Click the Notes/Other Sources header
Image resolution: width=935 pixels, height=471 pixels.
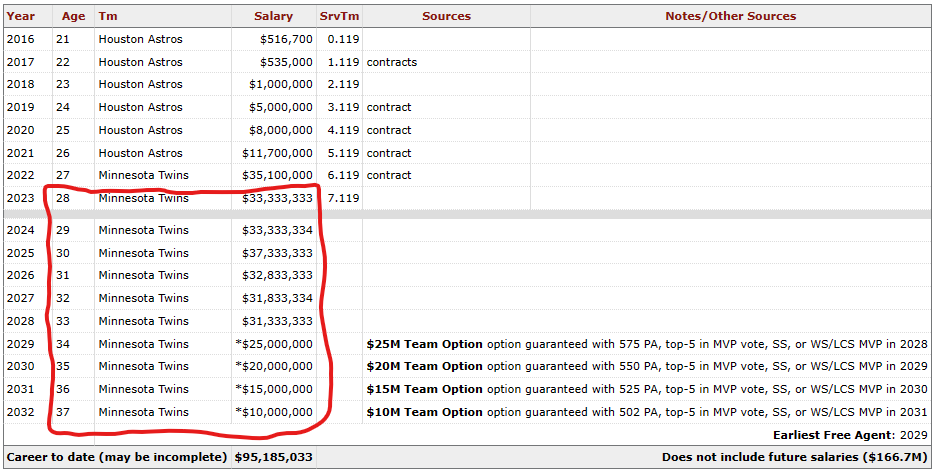tap(730, 16)
